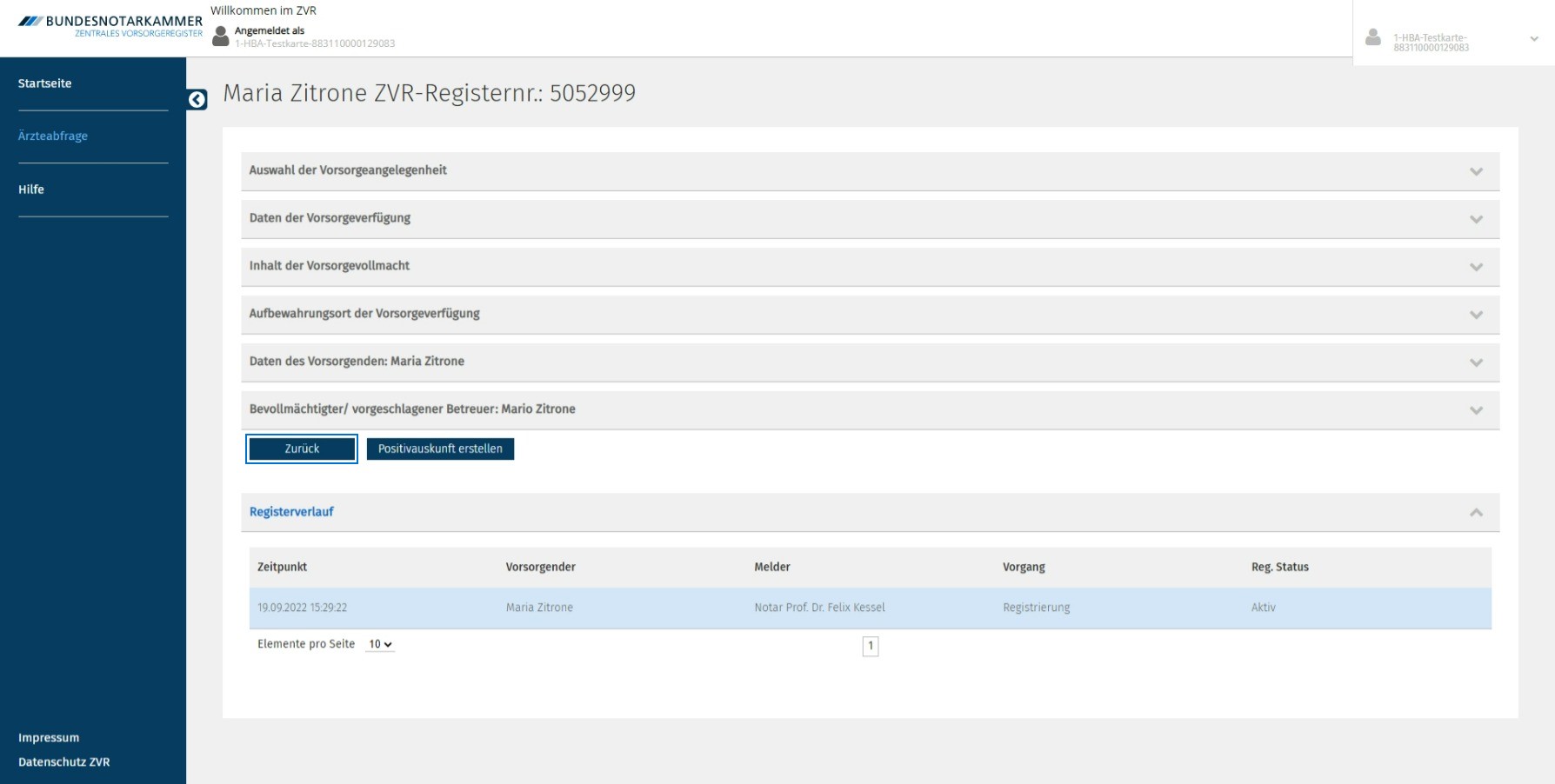Open the Impressum link
The image size is (1555, 784).
click(49, 738)
